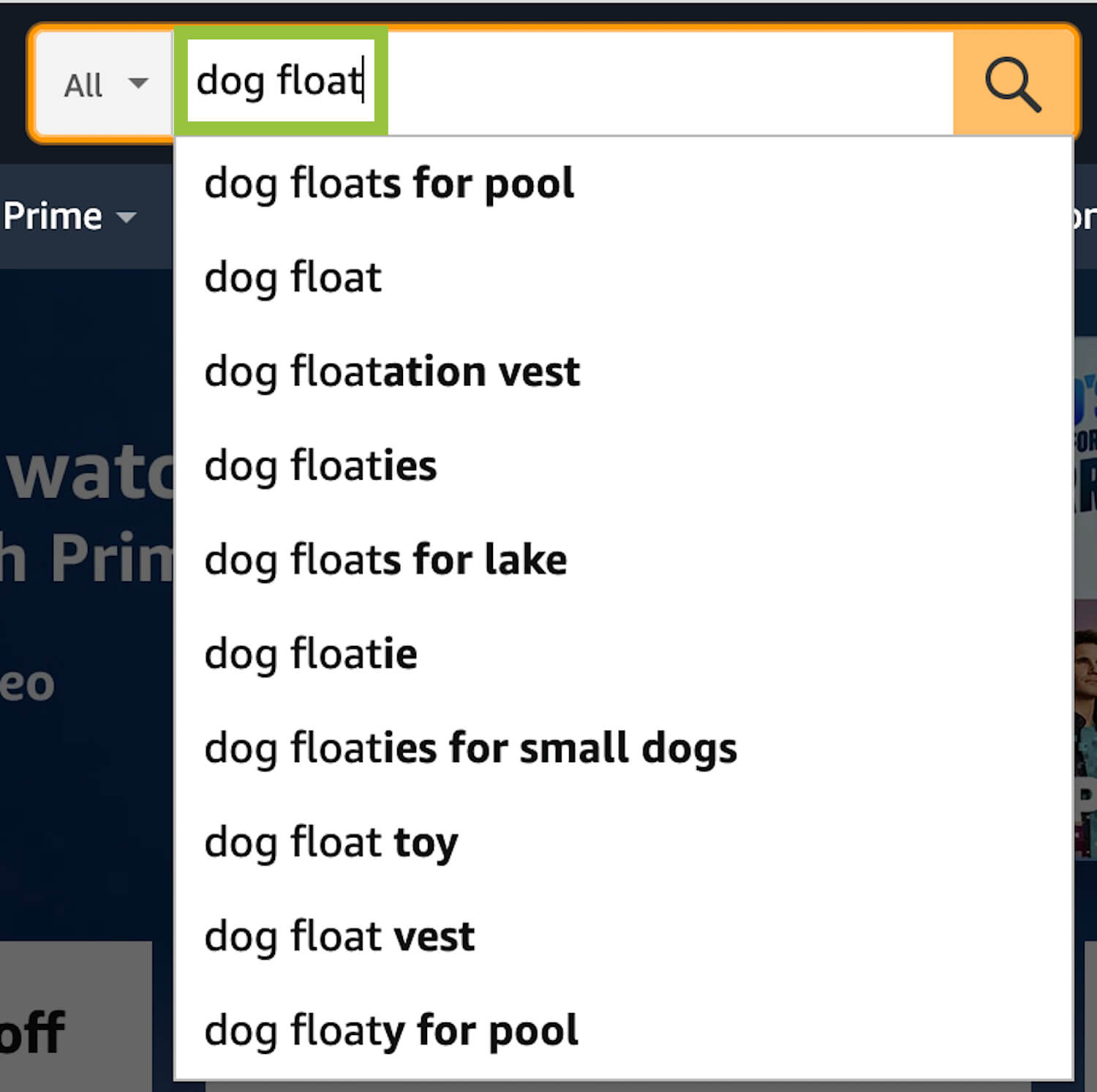The height and width of the screenshot is (1092, 1097).
Task: Pick dog floaties for small dogs
Action: [x=623, y=748]
